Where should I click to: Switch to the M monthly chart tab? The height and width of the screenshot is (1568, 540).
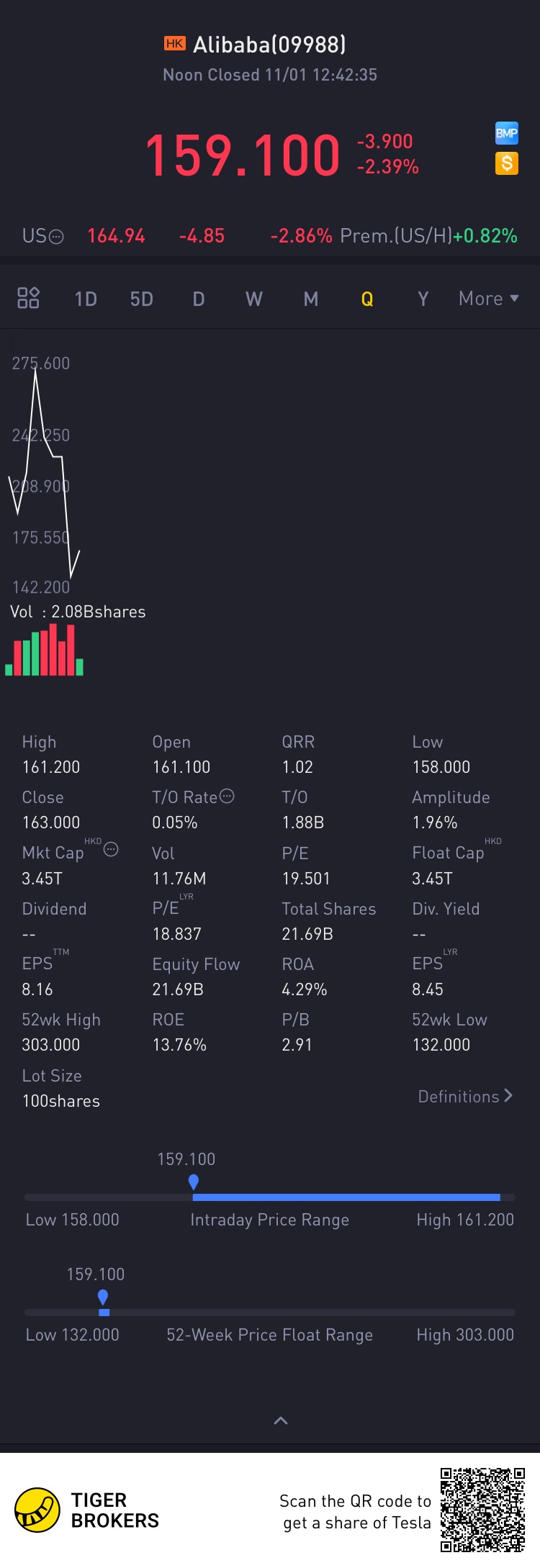pos(311,299)
